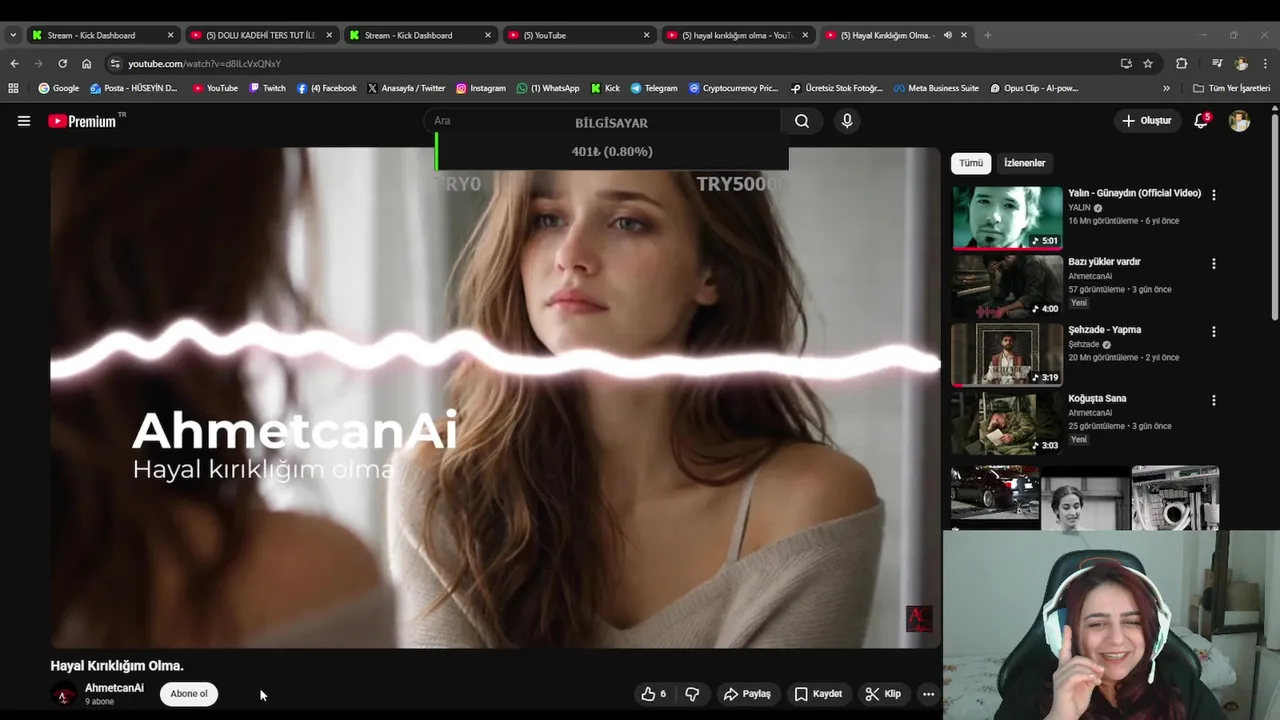Subscribe with the Abone ol button

coord(189,694)
